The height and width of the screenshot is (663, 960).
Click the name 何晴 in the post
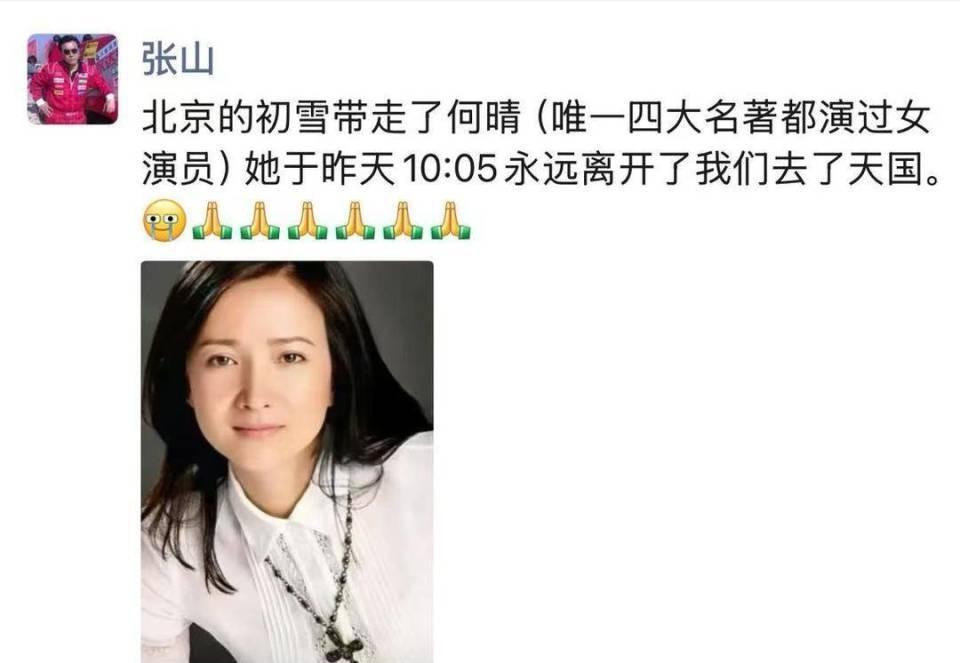click(484, 118)
